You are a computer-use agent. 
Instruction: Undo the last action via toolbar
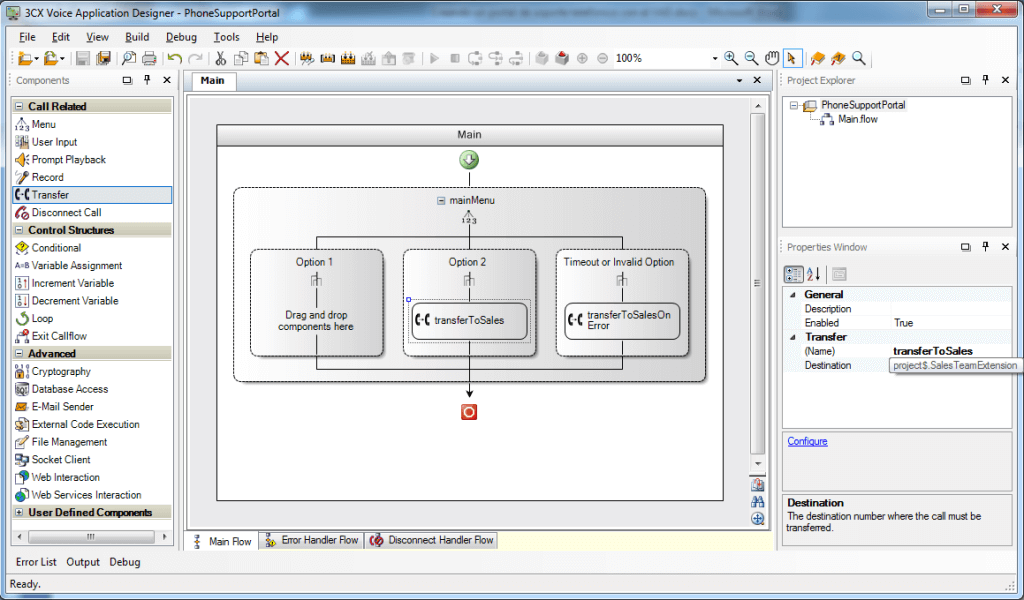(x=174, y=59)
